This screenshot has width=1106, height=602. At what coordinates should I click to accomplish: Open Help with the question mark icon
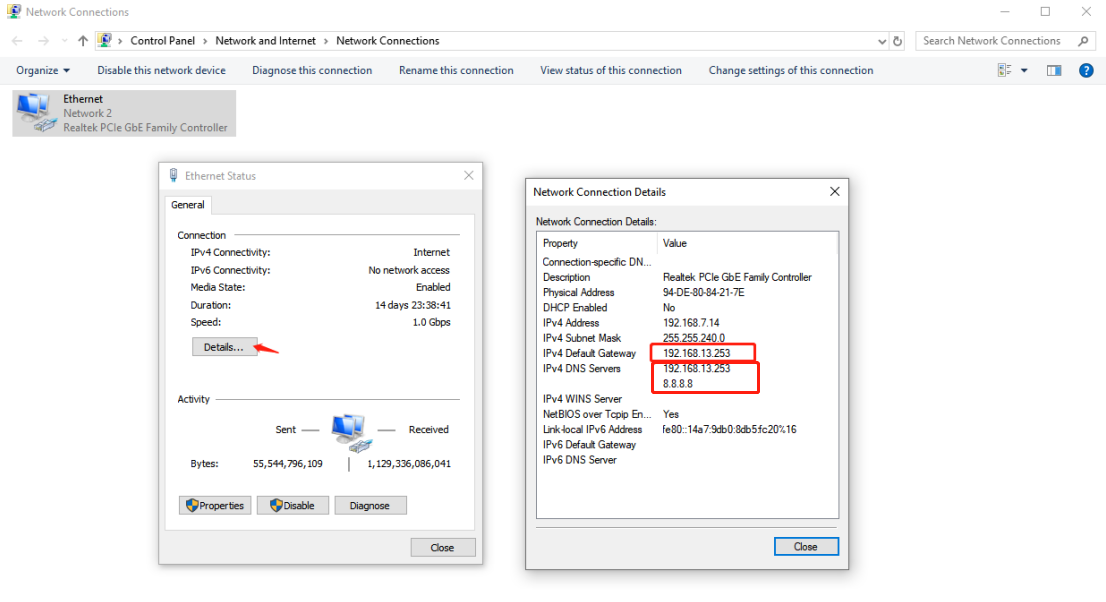coord(1086,71)
